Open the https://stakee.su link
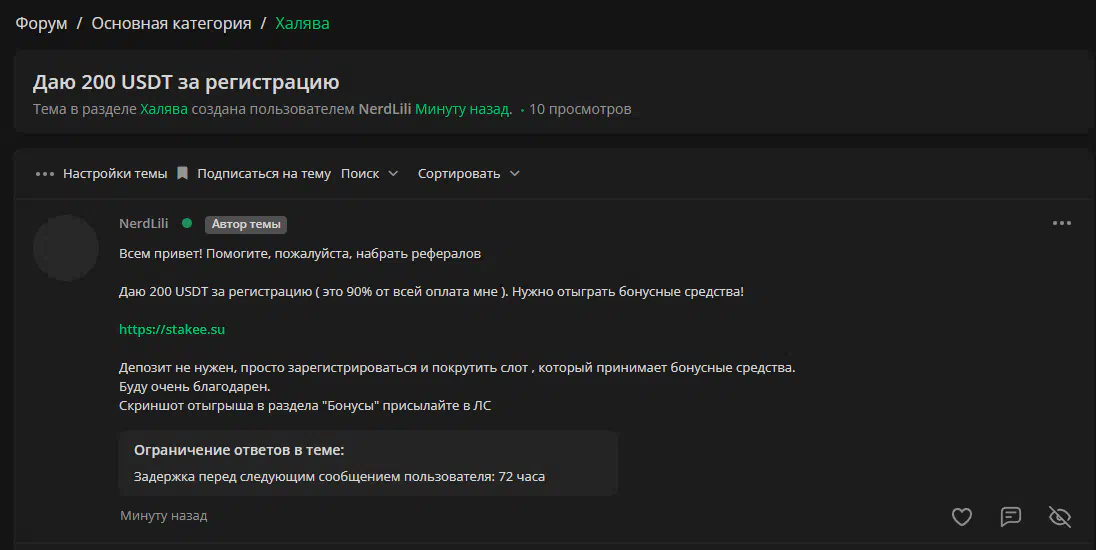 172,329
